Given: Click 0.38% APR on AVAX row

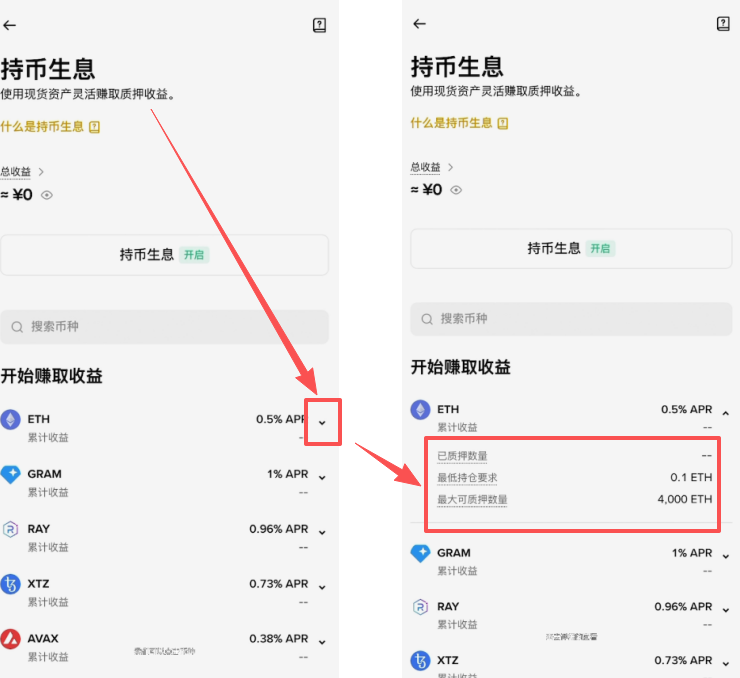Looking at the screenshot, I should [278, 638].
